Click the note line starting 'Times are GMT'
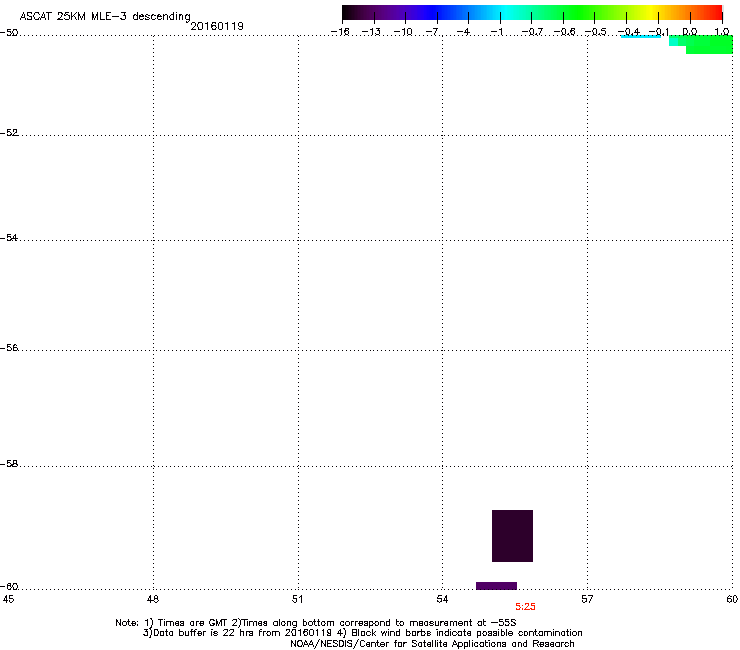Image resolution: width=740 pixels, height=650 pixels. (316, 623)
